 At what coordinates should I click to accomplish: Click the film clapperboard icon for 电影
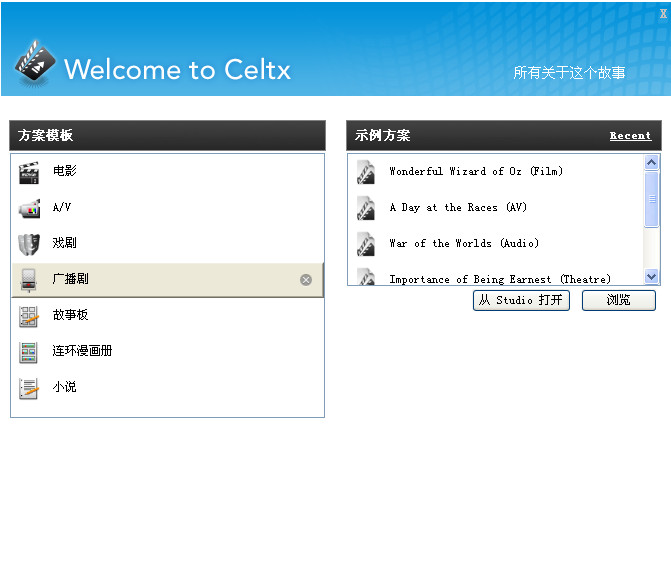pos(28,172)
